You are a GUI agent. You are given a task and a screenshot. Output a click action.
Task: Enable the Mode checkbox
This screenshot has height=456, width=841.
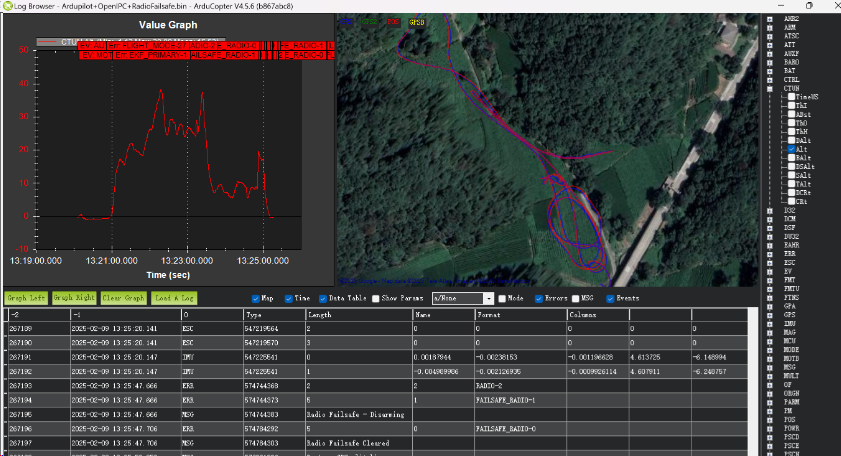502,298
